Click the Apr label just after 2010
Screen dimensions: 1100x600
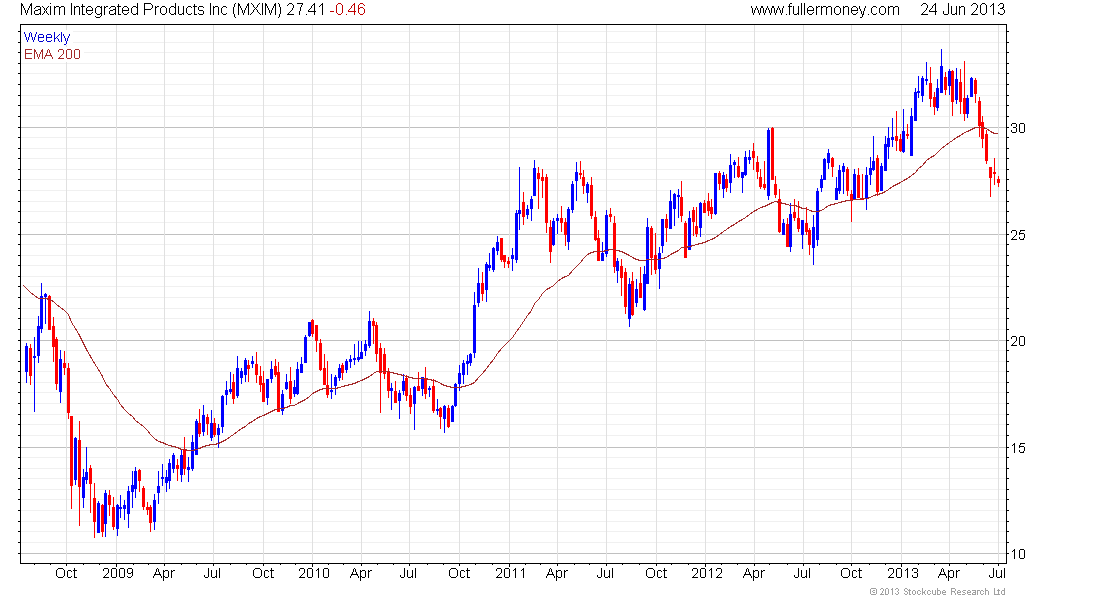click(x=361, y=573)
